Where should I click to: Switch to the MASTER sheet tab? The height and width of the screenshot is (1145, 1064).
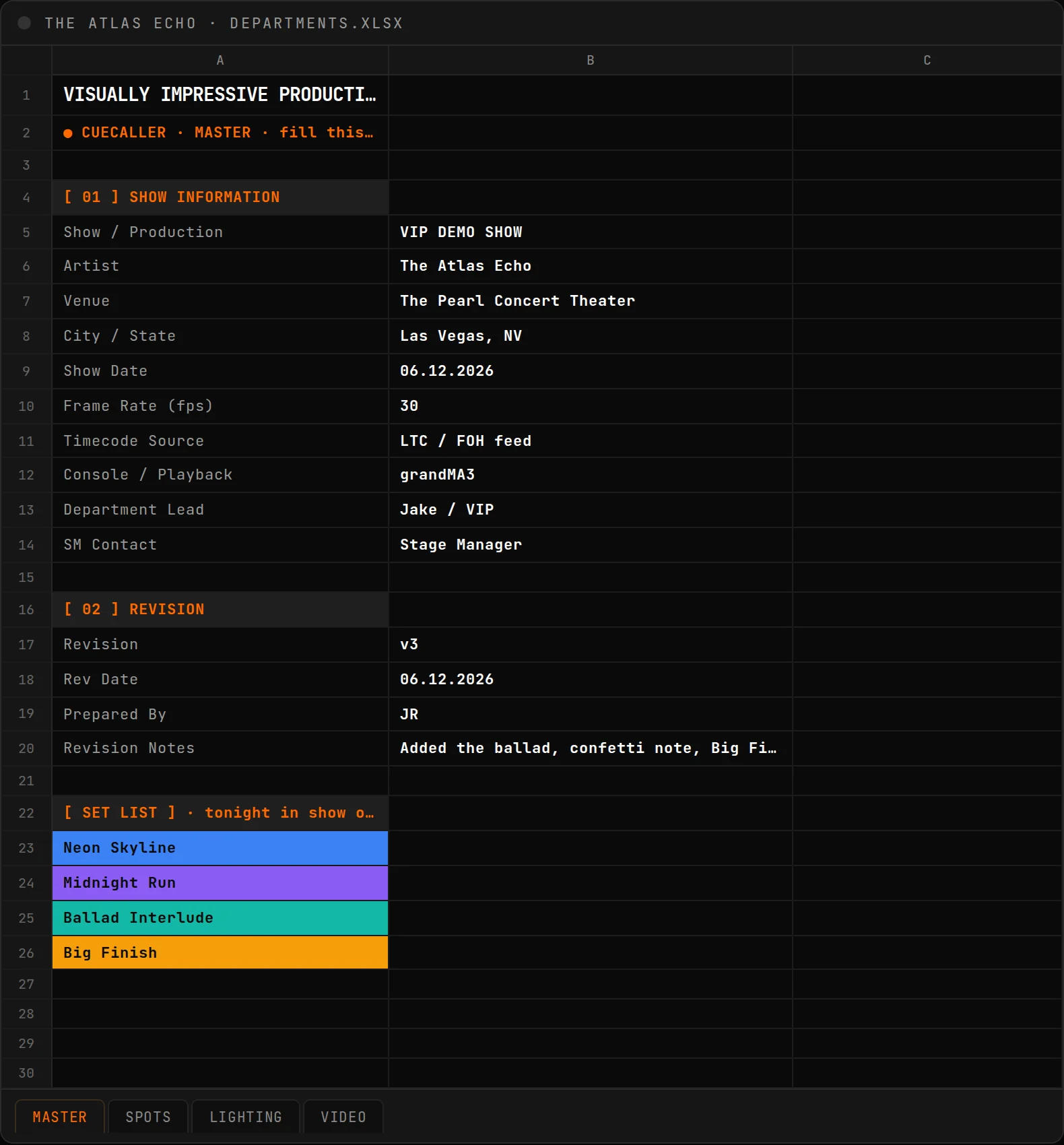point(60,1117)
